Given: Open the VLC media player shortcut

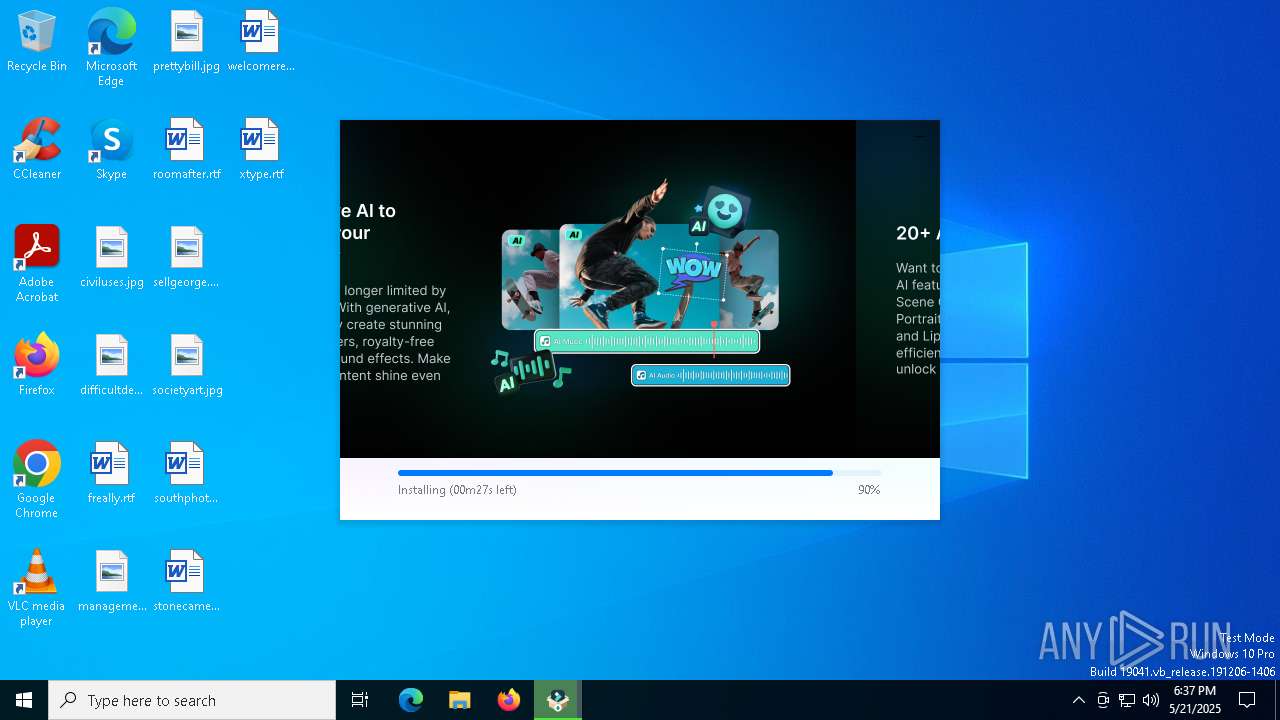Looking at the screenshot, I should [37, 588].
